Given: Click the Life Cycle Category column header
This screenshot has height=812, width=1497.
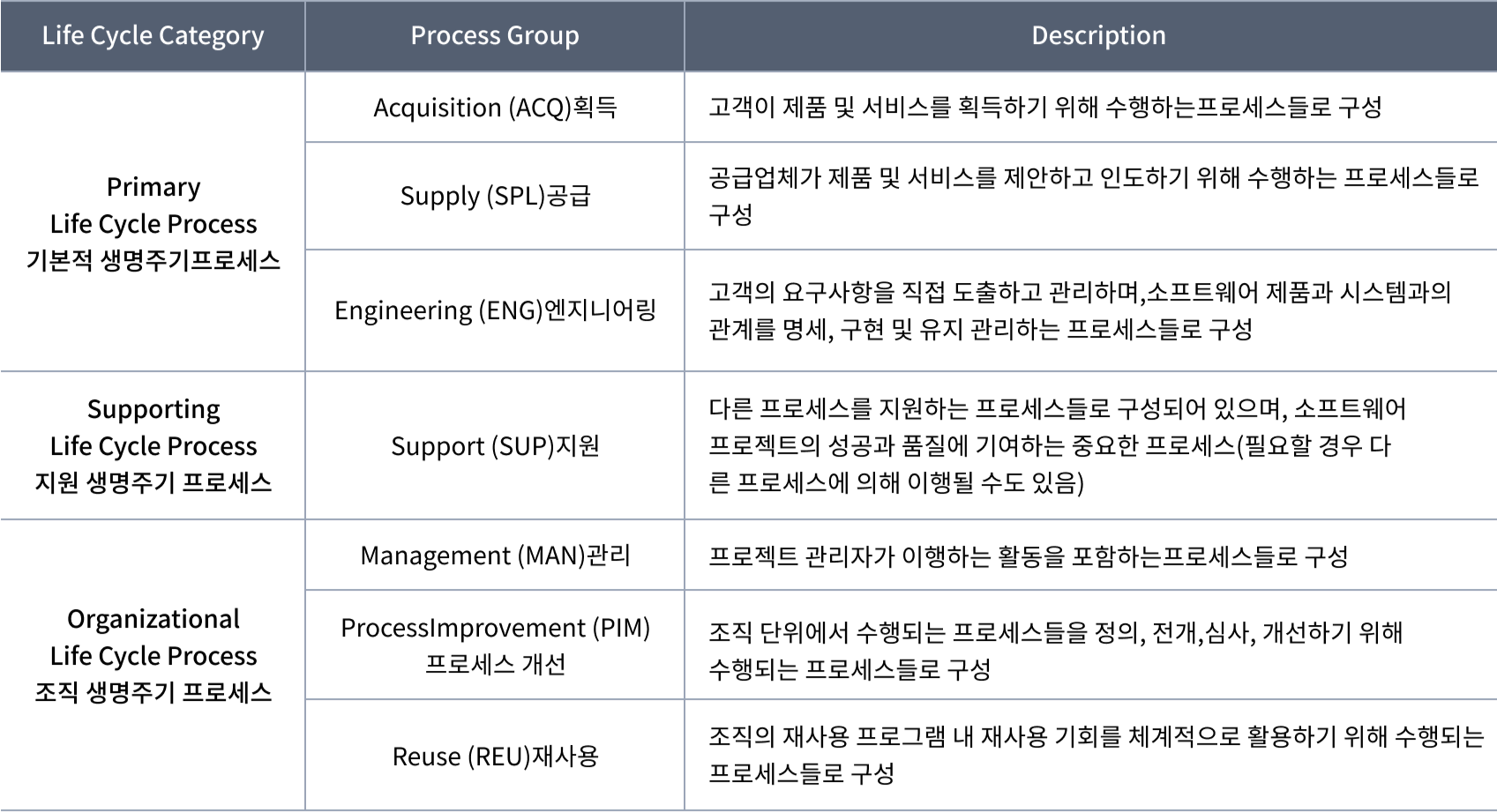Looking at the screenshot, I should [153, 36].
